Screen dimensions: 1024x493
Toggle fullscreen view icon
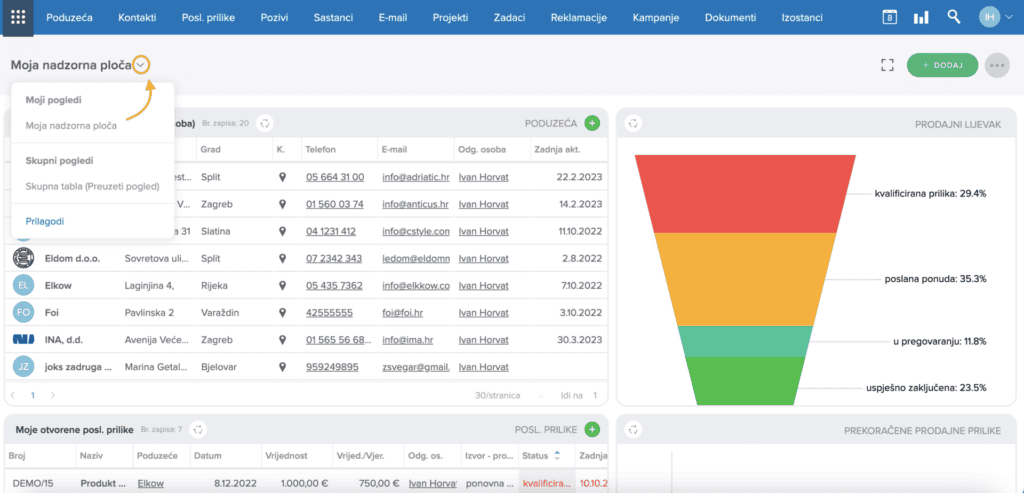(x=887, y=65)
